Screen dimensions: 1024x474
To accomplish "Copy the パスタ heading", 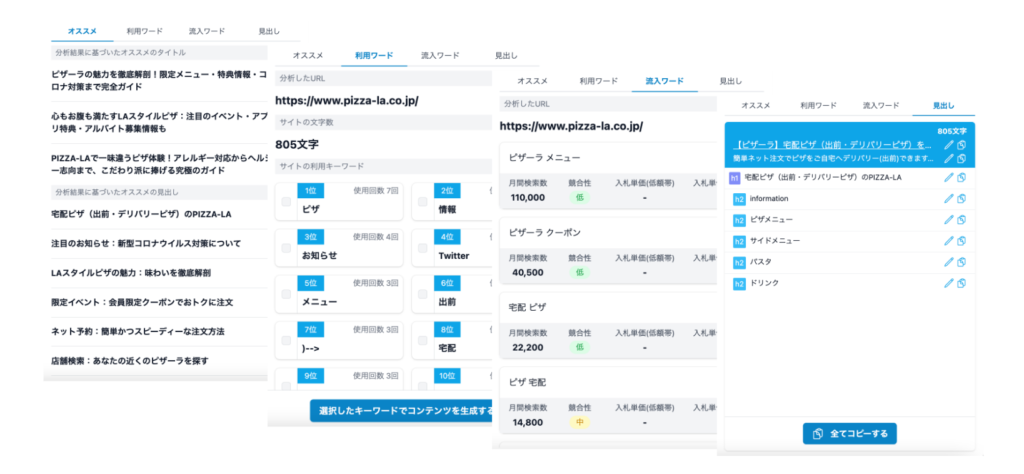I will coord(961,262).
